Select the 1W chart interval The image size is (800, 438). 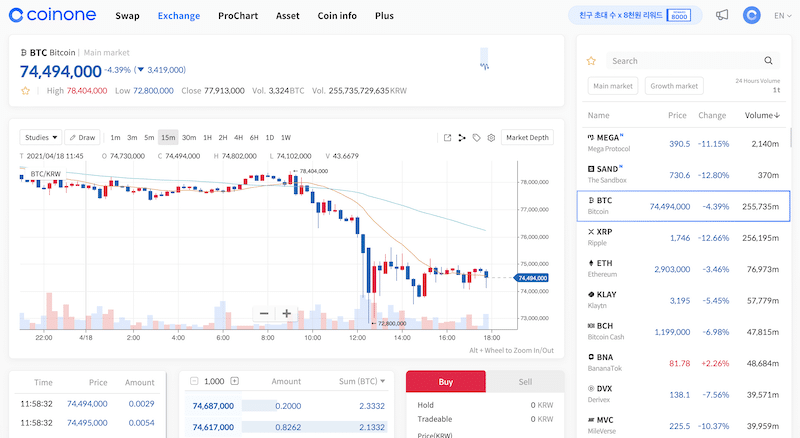[x=286, y=137]
